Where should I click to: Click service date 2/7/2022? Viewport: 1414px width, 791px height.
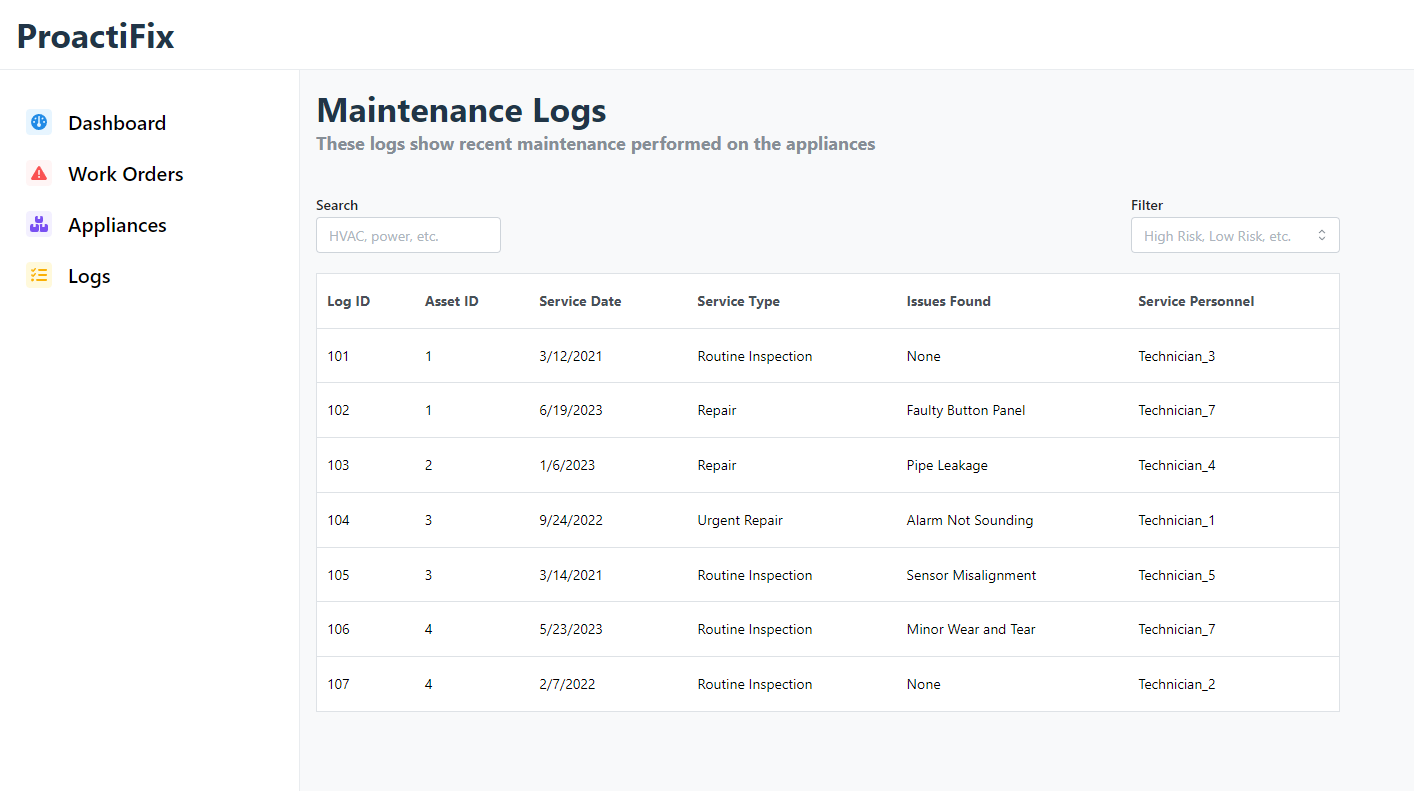[567, 684]
